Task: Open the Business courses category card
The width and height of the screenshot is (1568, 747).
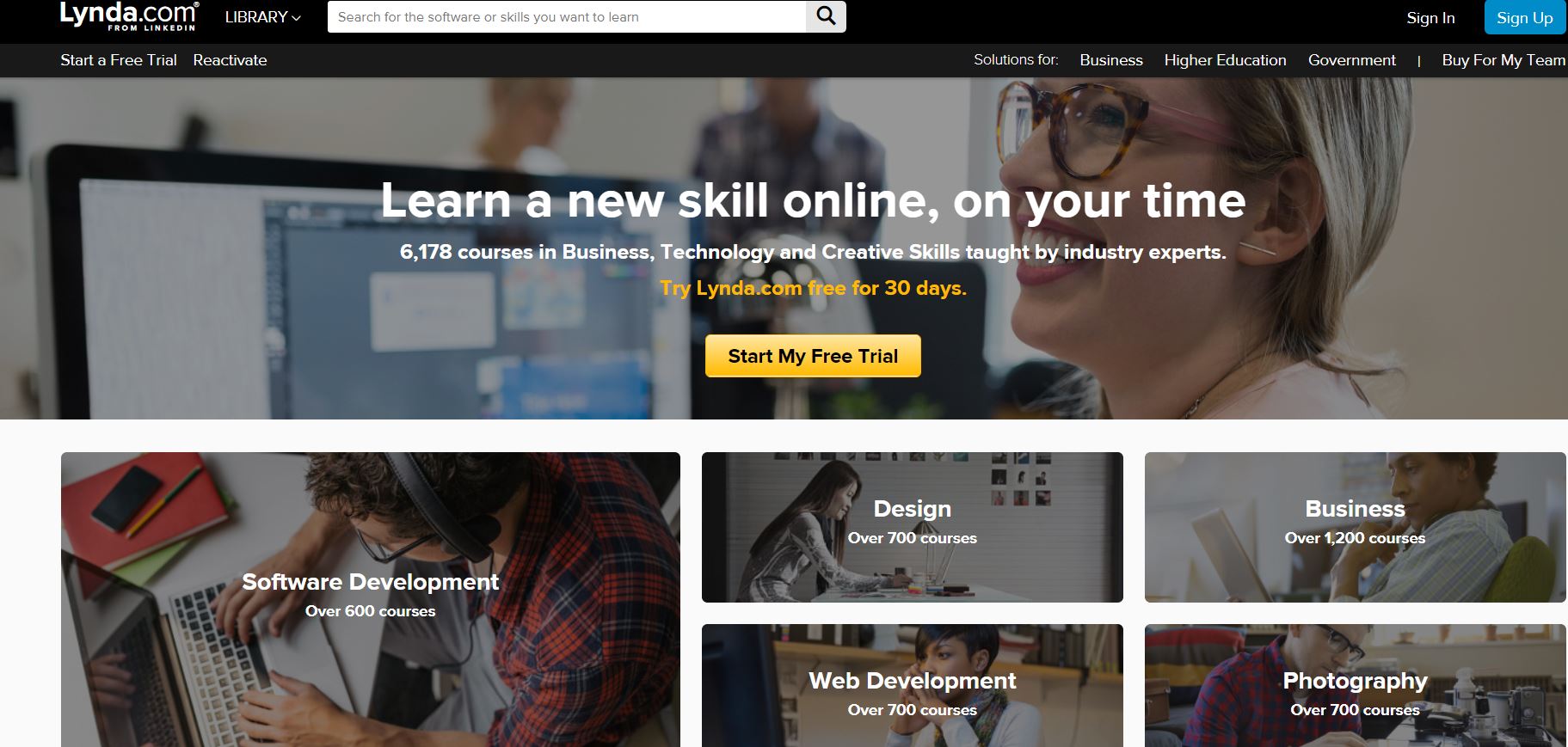Action: point(1355,527)
